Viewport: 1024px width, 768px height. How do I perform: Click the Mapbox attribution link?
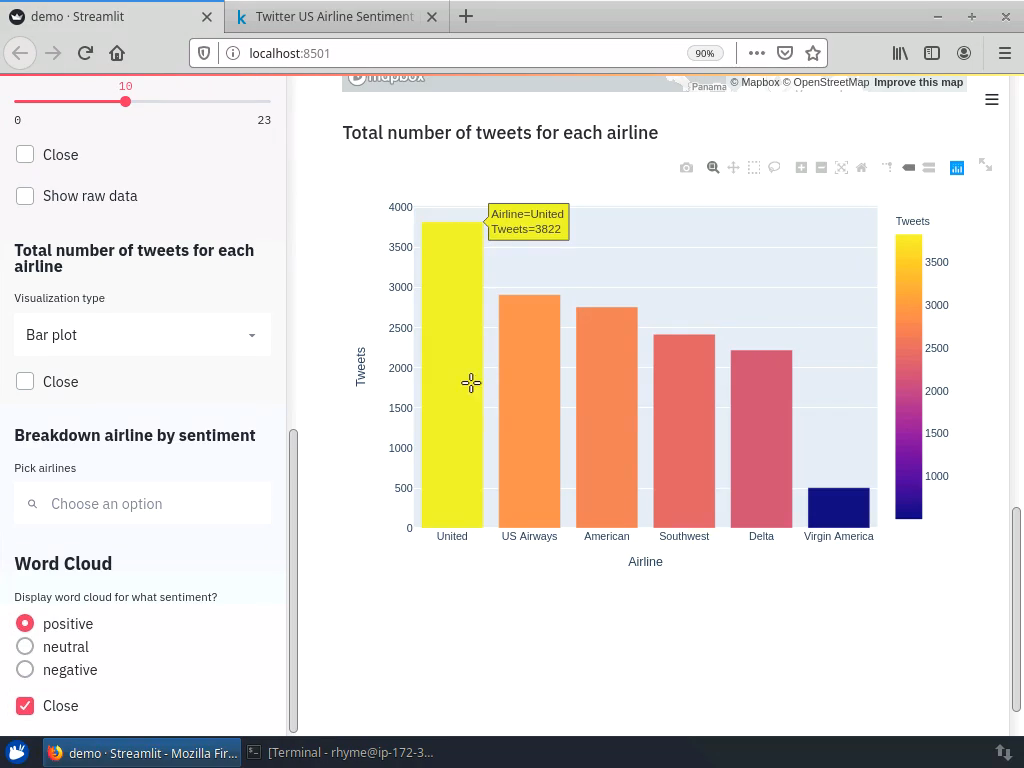(755, 82)
